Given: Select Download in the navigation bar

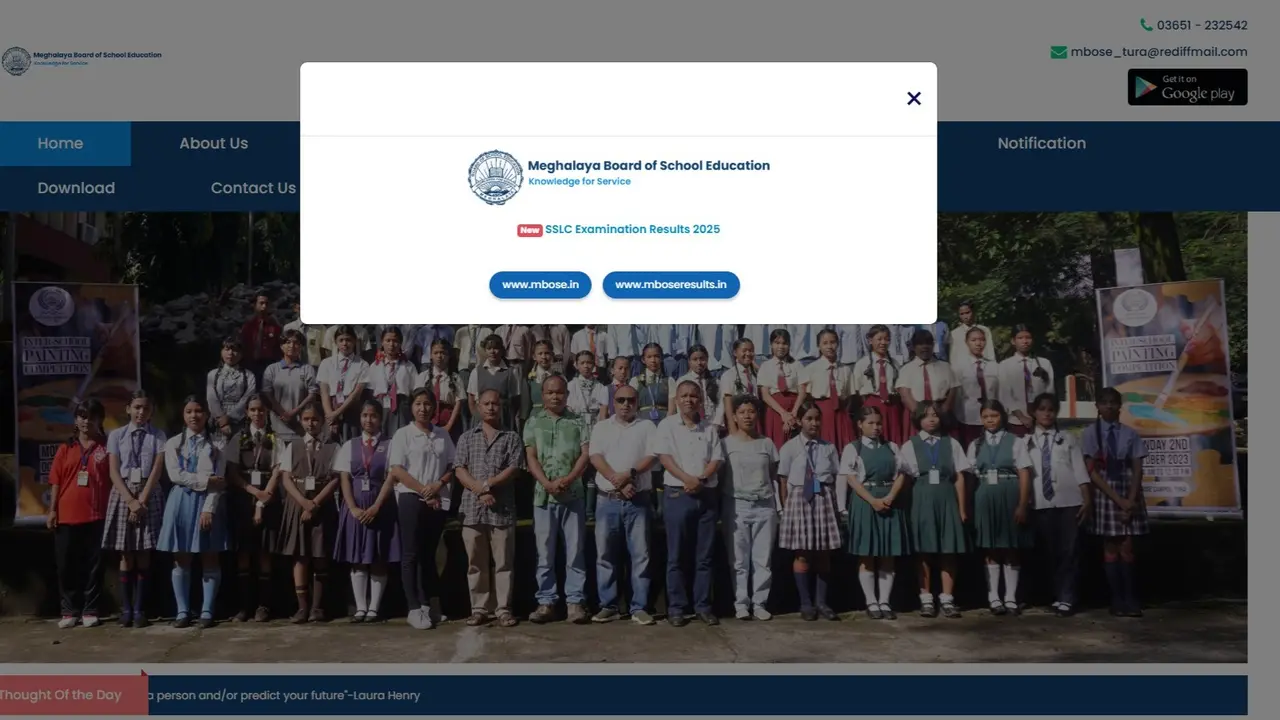Looking at the screenshot, I should tap(76, 188).
